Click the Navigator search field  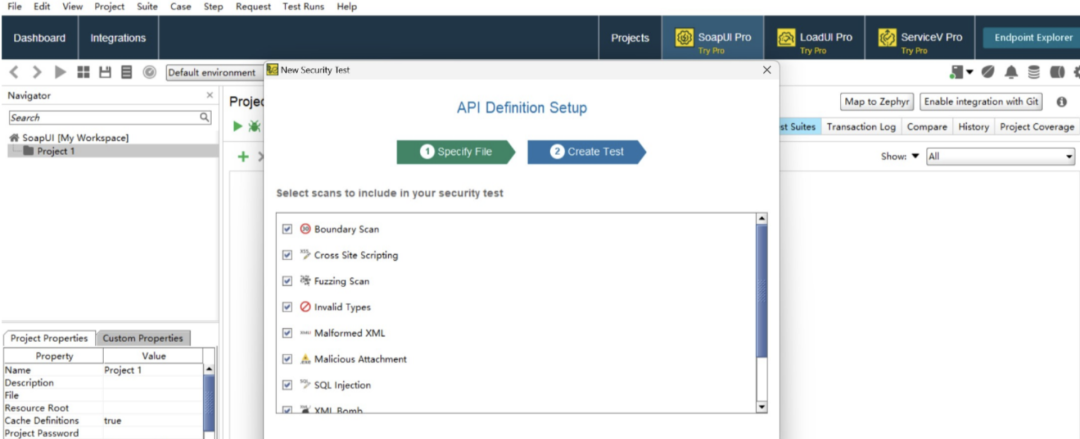tap(103, 117)
